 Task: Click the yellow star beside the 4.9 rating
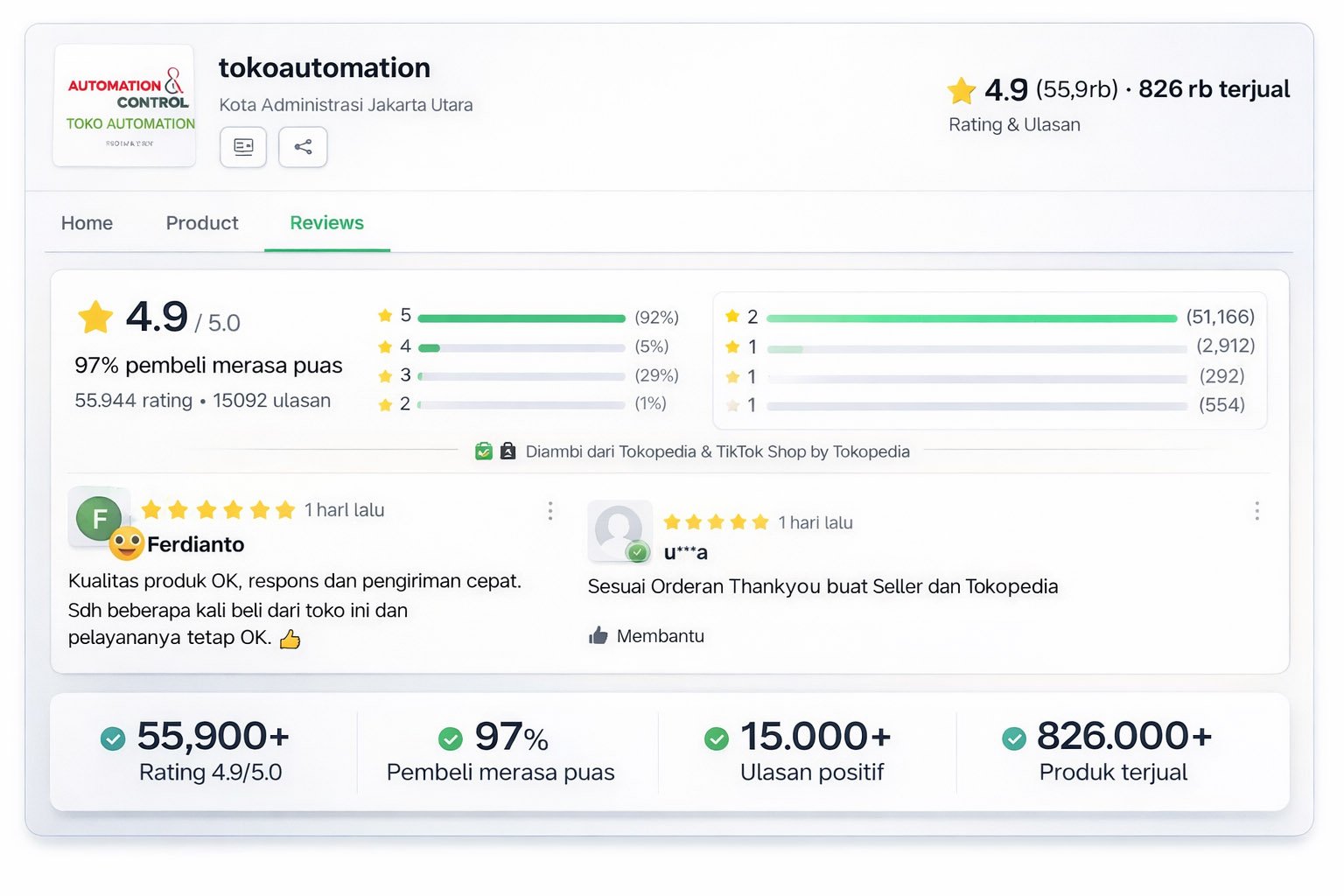point(961,88)
